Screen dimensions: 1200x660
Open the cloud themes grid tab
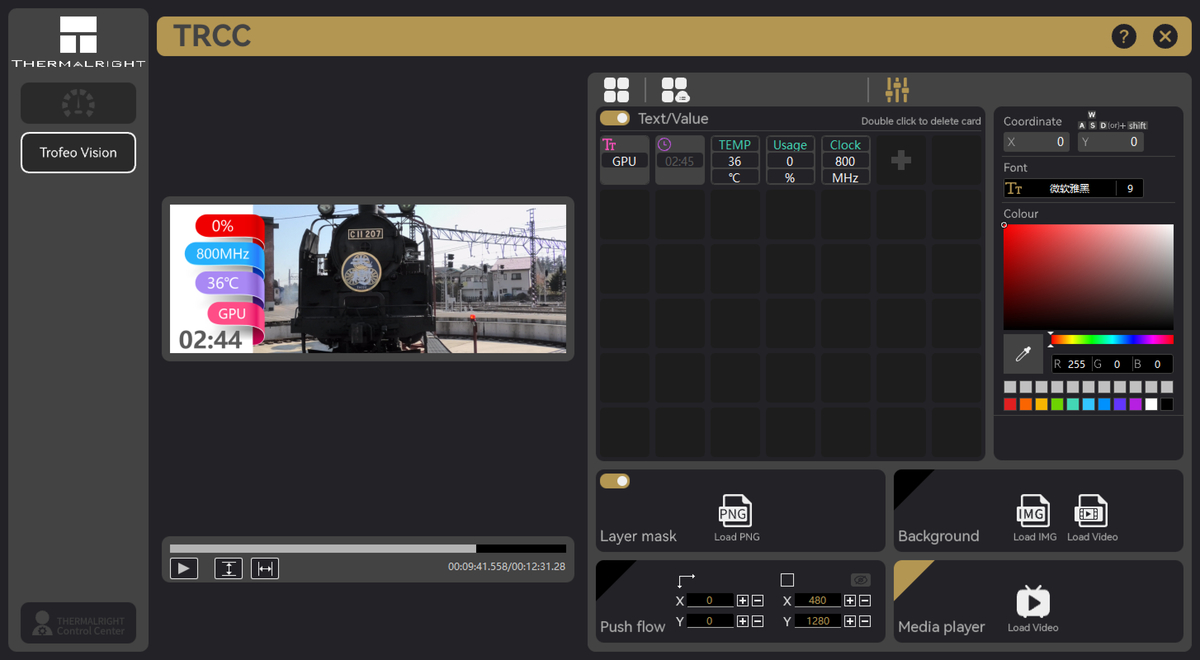pos(675,90)
